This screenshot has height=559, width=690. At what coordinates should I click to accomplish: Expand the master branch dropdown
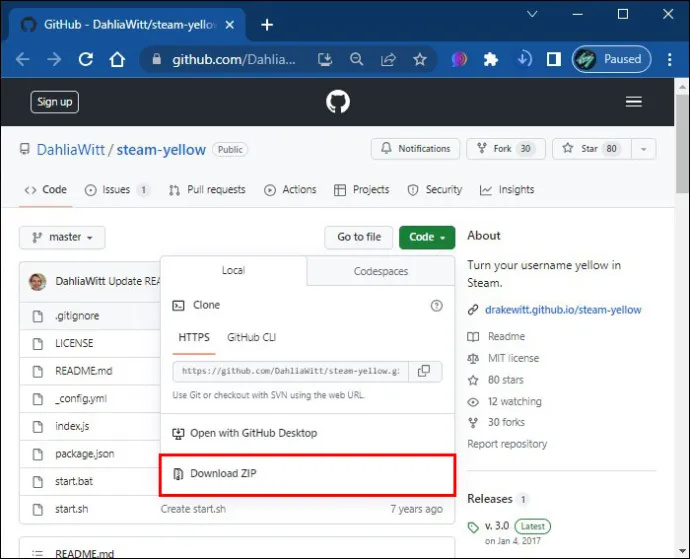62,237
